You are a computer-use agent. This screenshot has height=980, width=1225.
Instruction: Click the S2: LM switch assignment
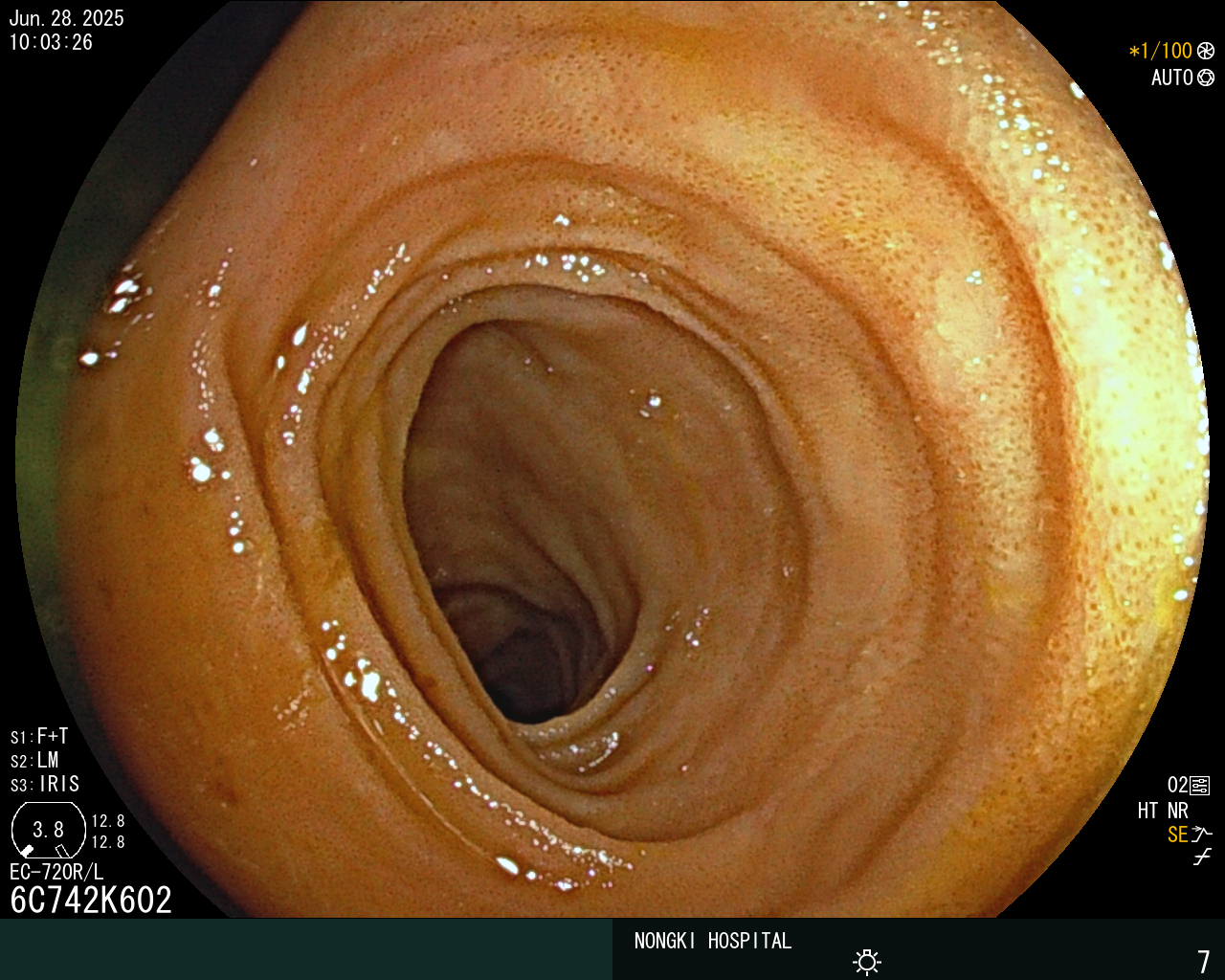(x=34, y=761)
